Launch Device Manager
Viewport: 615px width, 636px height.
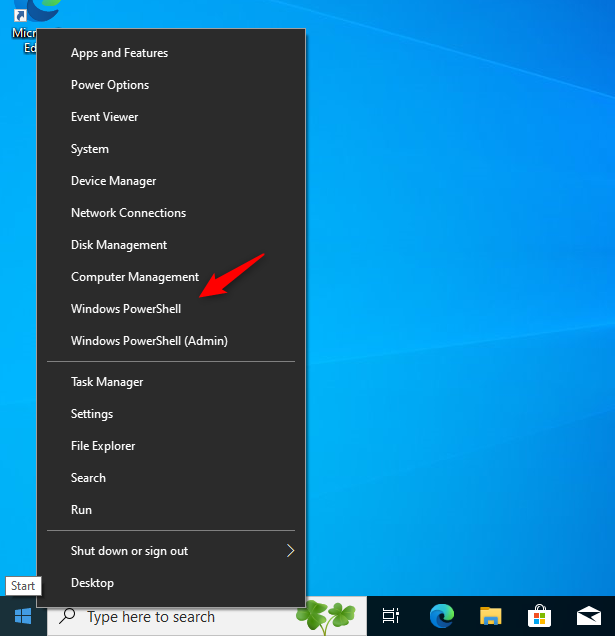[x=171, y=181]
